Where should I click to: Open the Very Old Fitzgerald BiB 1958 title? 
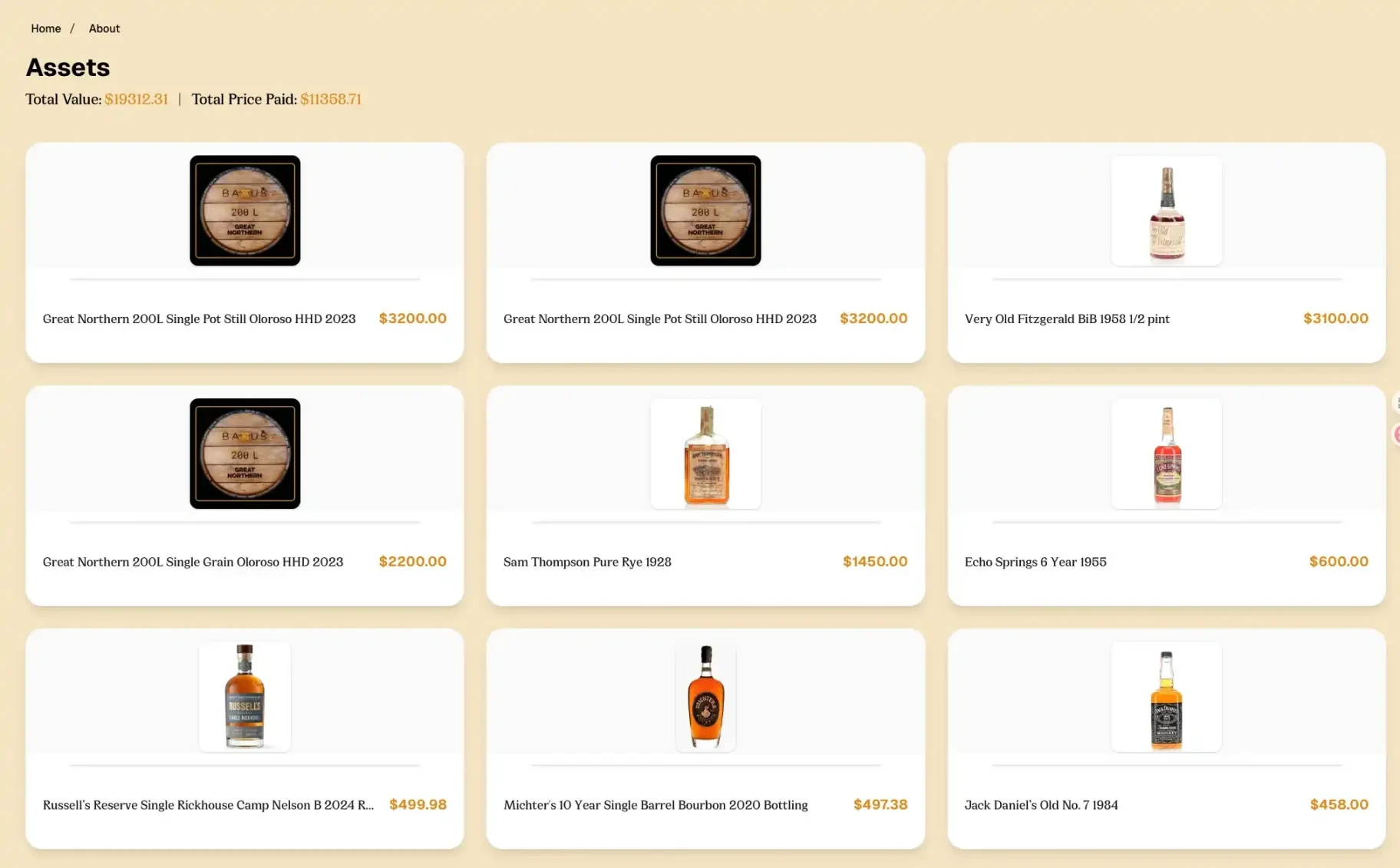tap(1067, 318)
